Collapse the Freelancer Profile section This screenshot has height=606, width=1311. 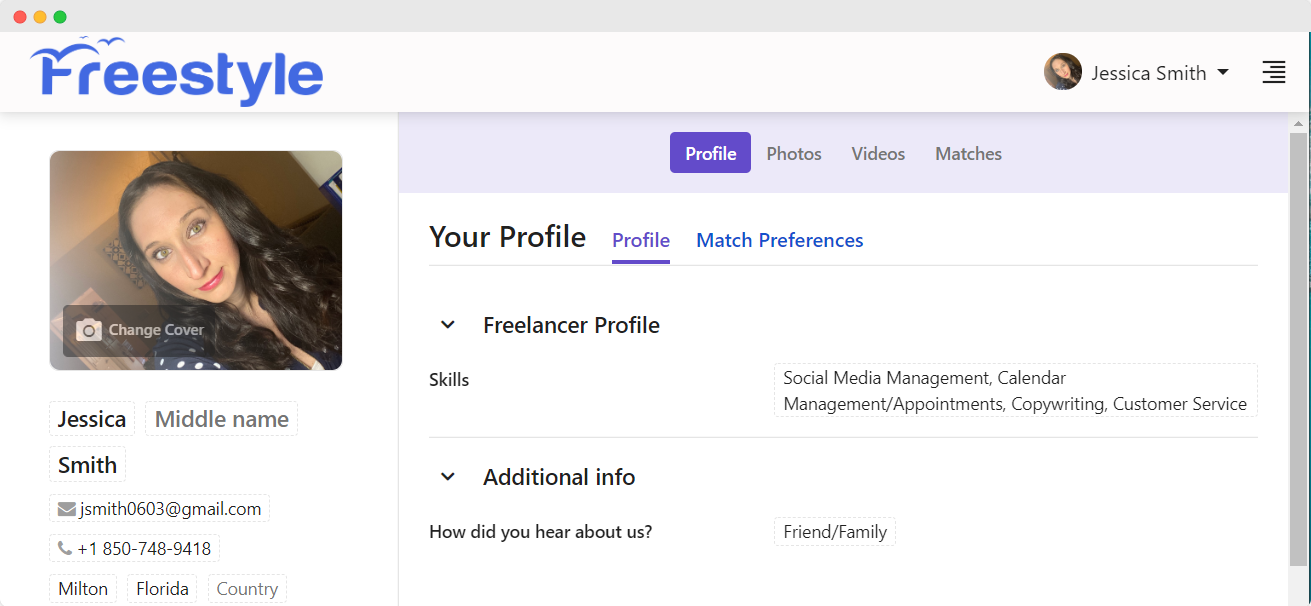point(448,325)
